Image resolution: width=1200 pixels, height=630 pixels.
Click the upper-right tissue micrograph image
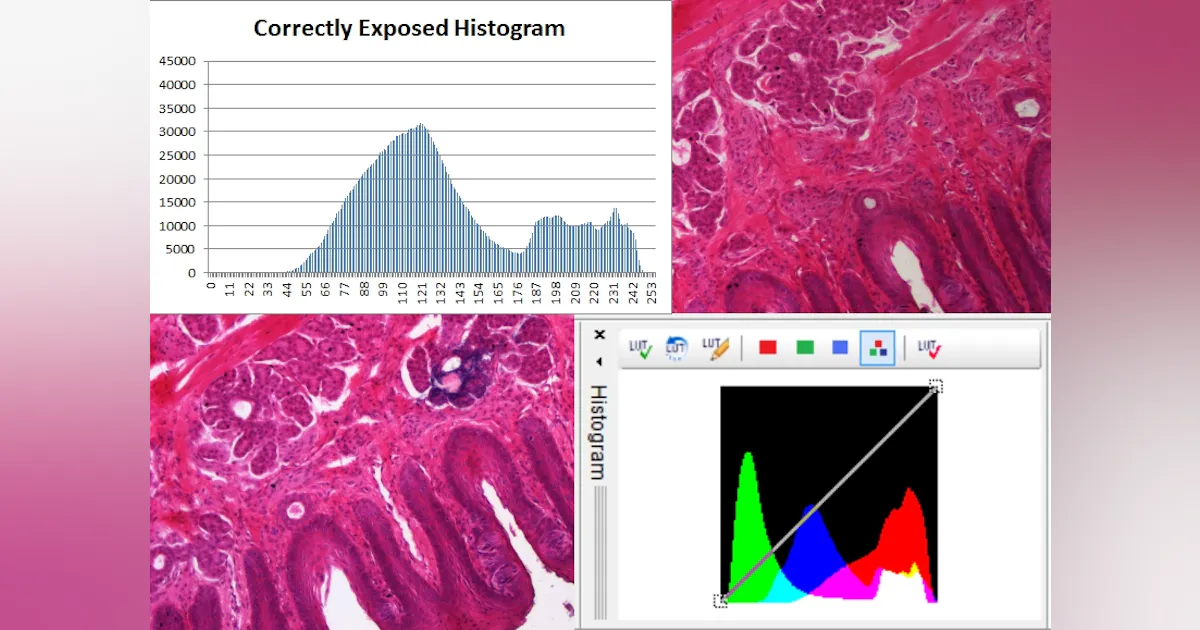(x=861, y=156)
